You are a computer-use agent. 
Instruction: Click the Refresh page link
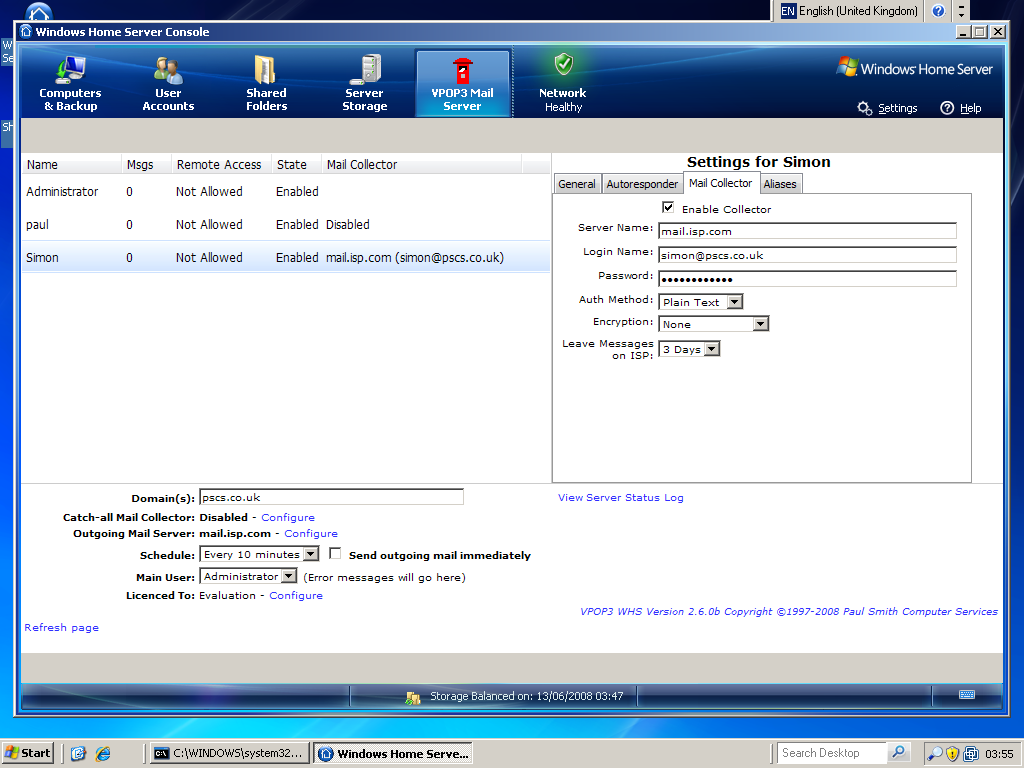[x=61, y=628]
